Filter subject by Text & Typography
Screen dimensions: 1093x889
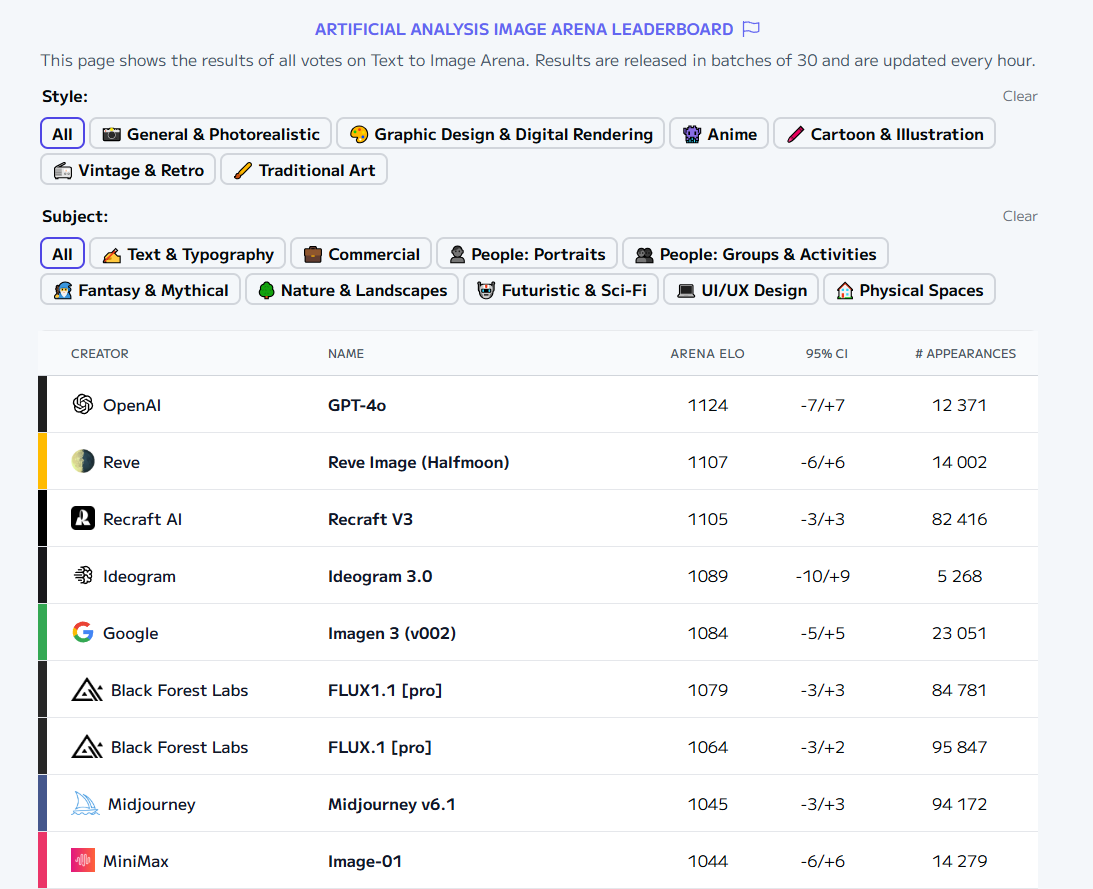coord(188,254)
